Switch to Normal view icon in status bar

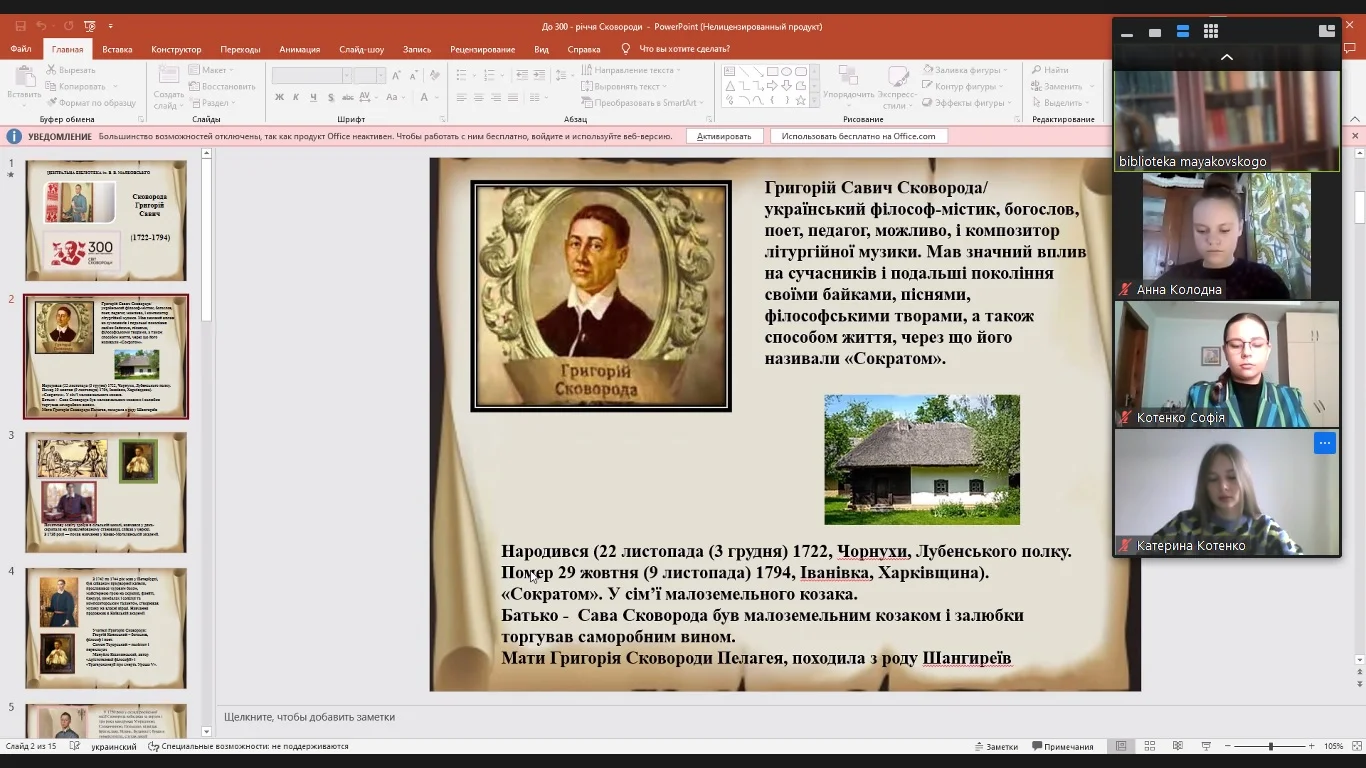pos(1121,746)
